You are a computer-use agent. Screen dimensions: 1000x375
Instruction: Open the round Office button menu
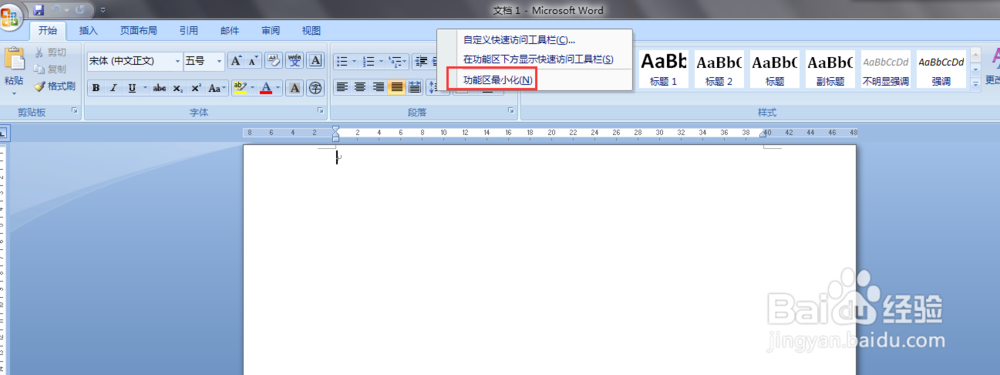10,17
